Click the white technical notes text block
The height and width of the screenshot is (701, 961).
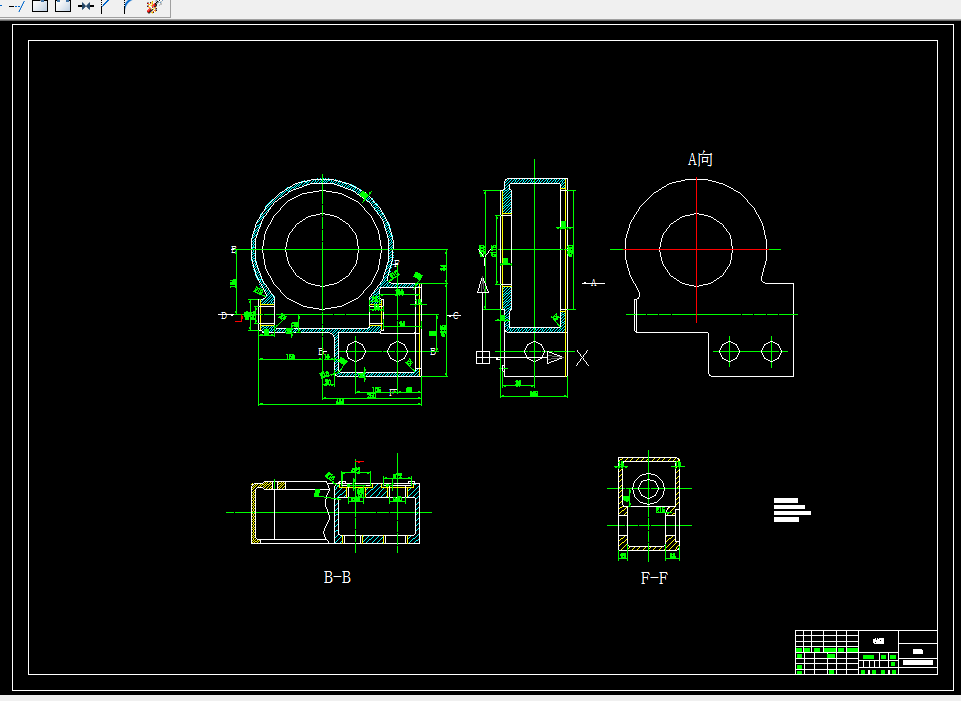[x=792, y=510]
